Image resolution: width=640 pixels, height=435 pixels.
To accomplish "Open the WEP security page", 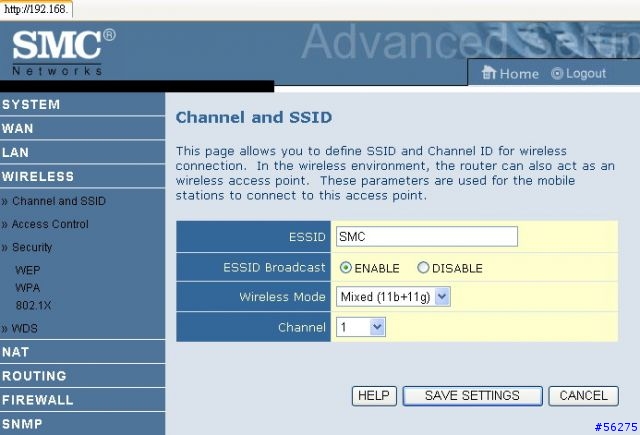I will pyautogui.click(x=28, y=270).
